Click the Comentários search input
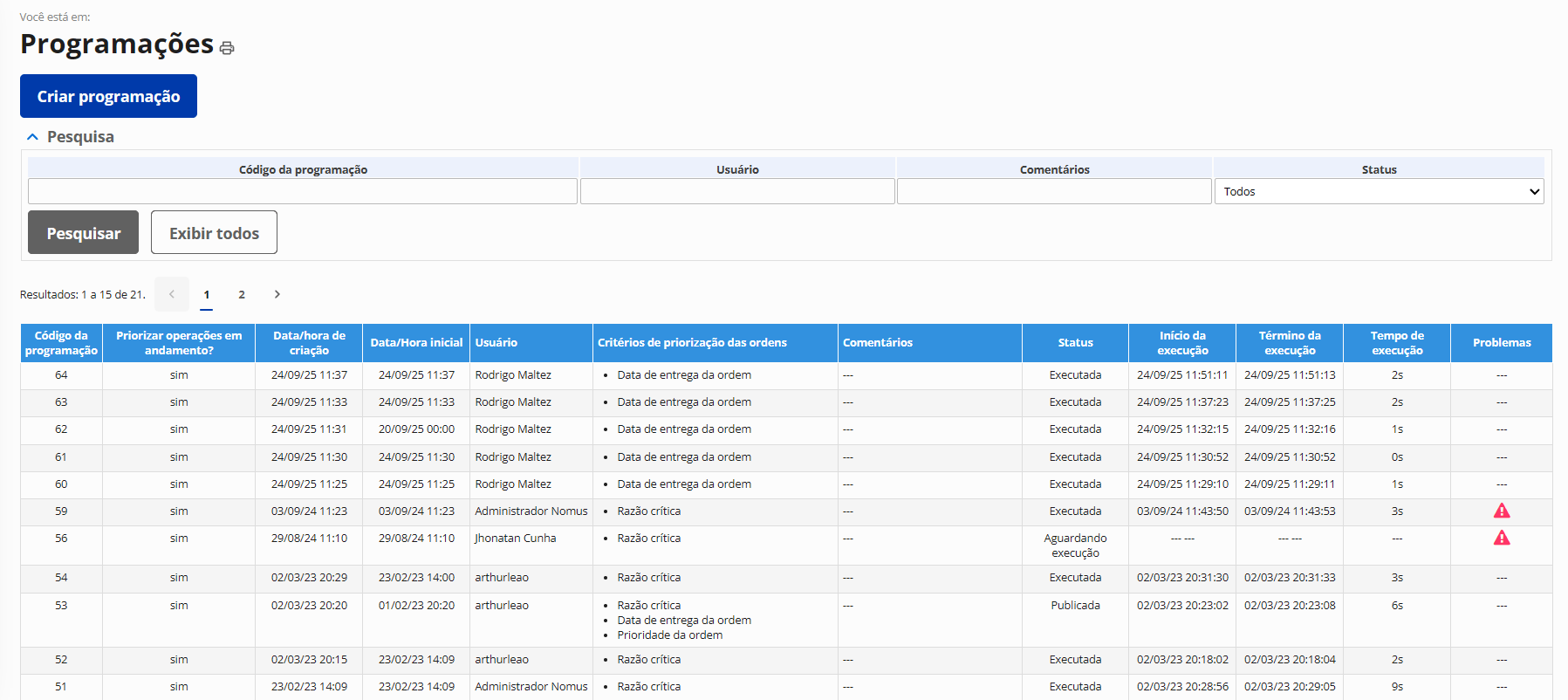The image size is (1568, 700). (1053, 191)
